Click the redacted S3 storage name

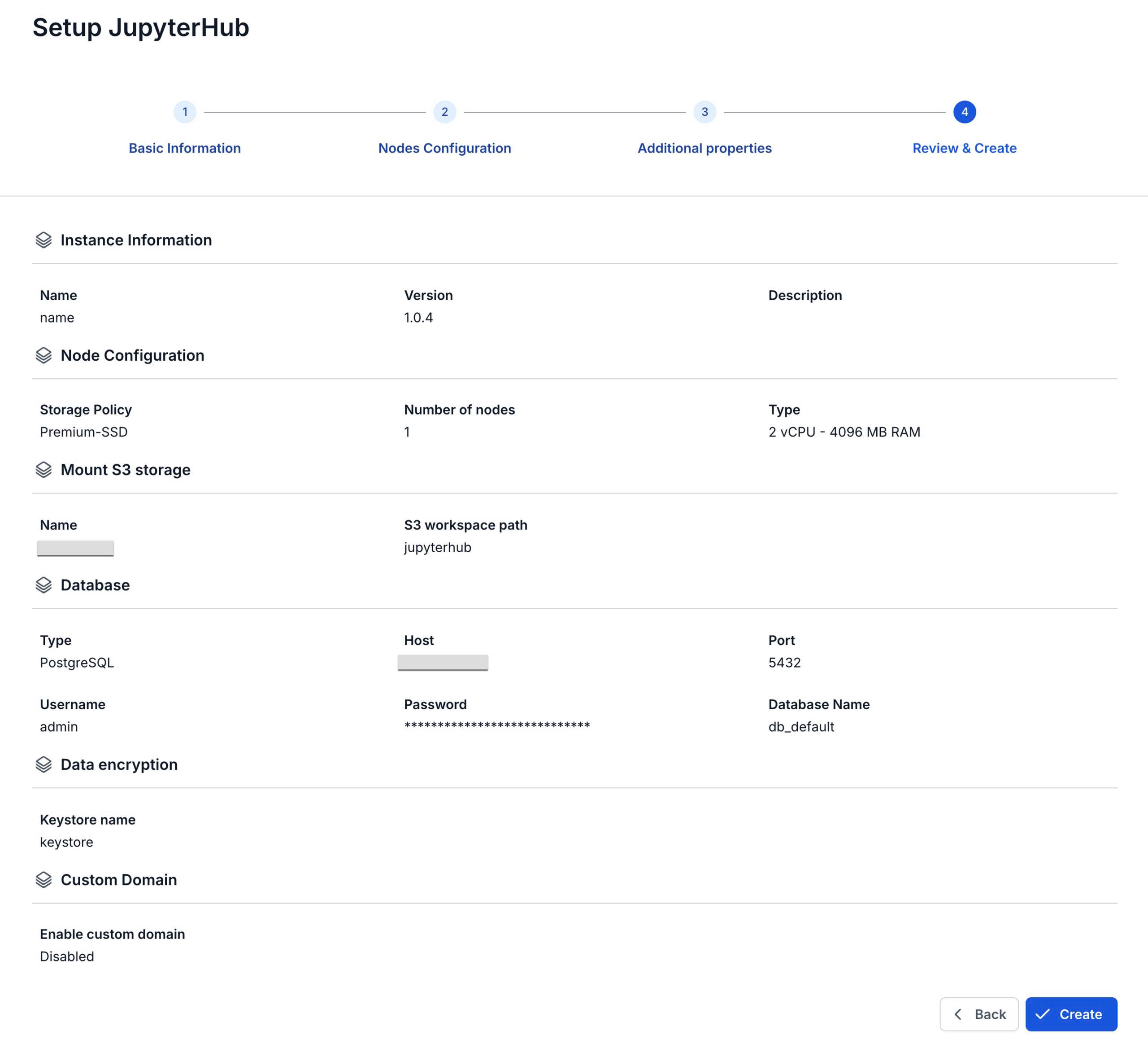pyautogui.click(x=75, y=549)
